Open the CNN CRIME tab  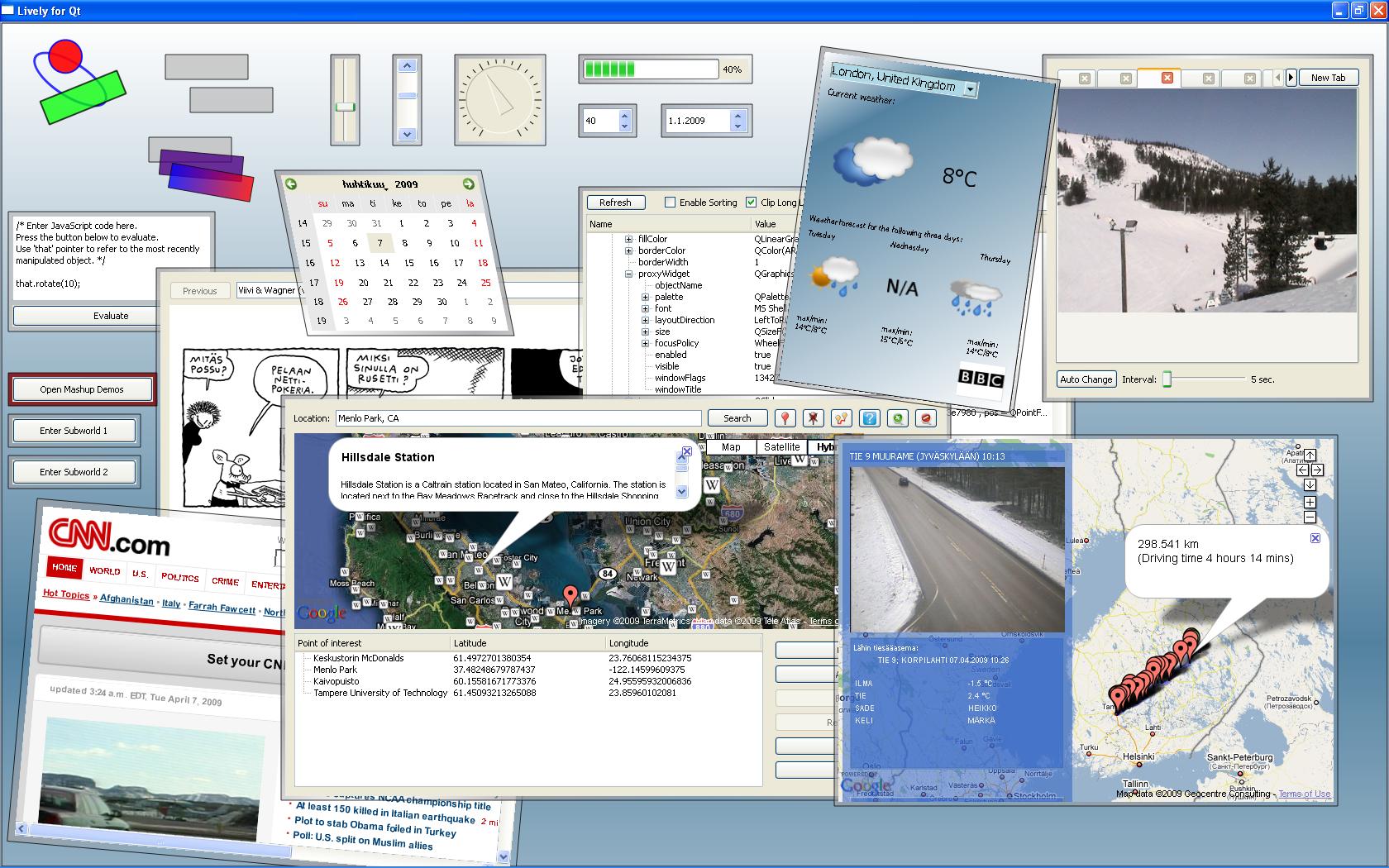click(x=225, y=581)
